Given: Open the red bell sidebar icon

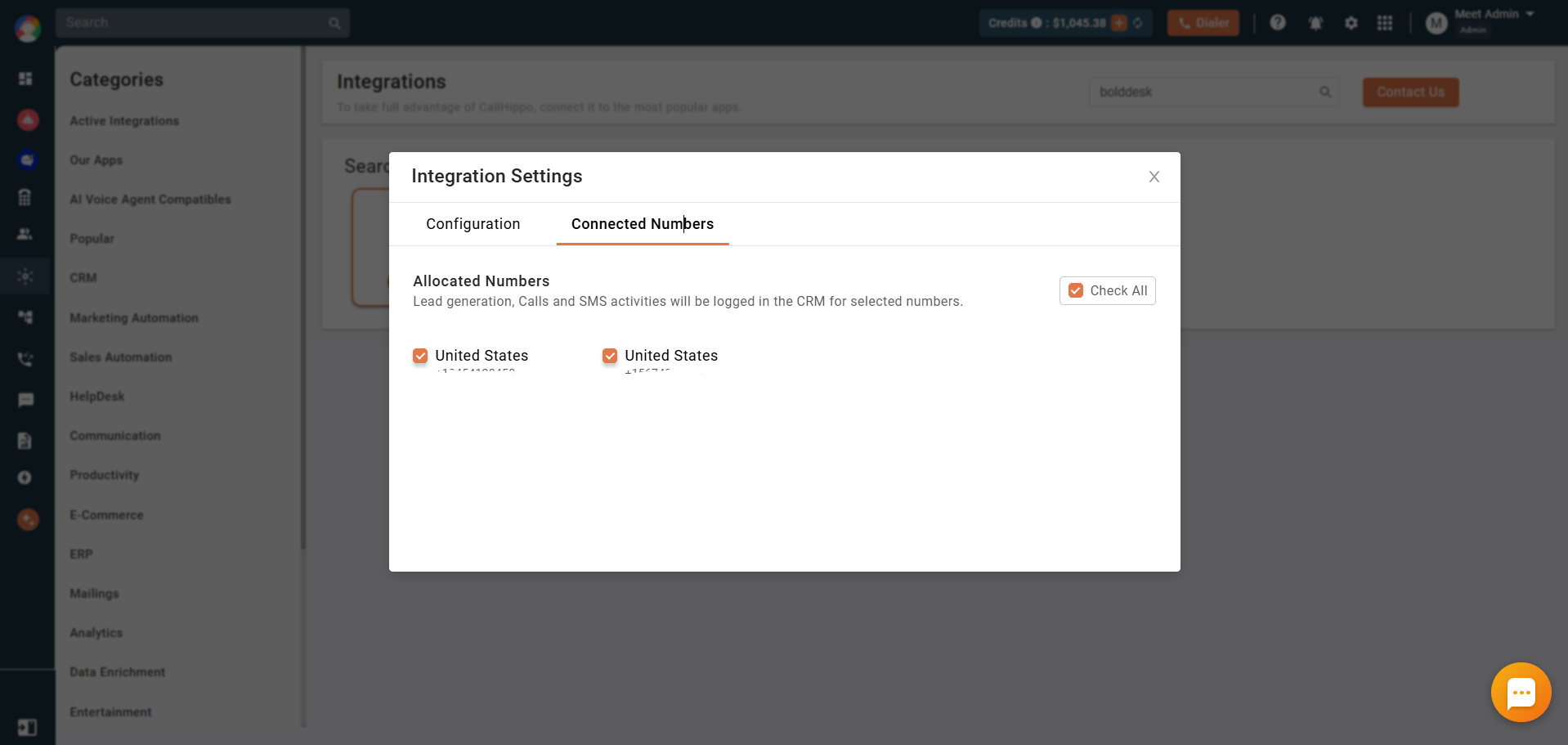Looking at the screenshot, I should pos(28,120).
